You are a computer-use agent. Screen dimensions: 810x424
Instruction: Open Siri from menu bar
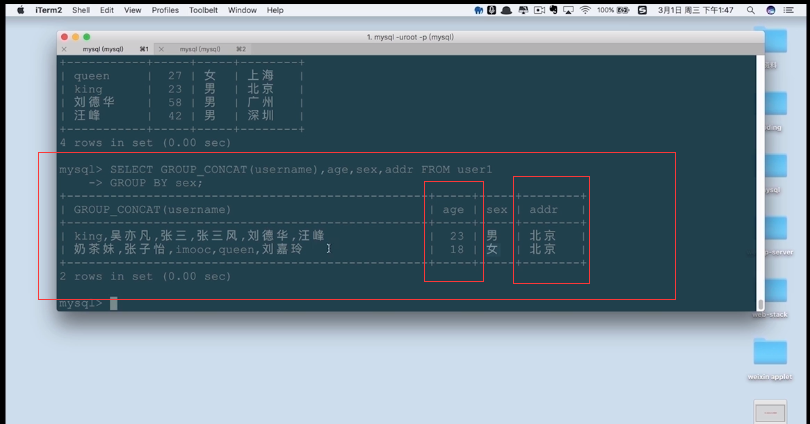tap(770, 10)
